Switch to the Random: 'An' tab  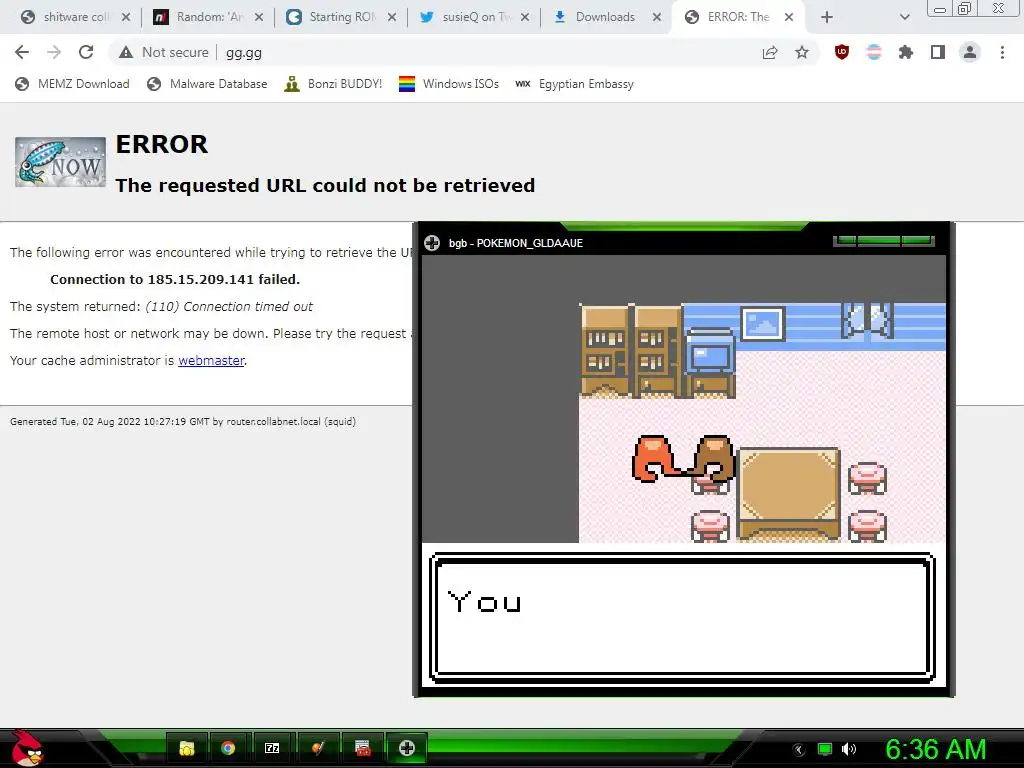[206, 17]
